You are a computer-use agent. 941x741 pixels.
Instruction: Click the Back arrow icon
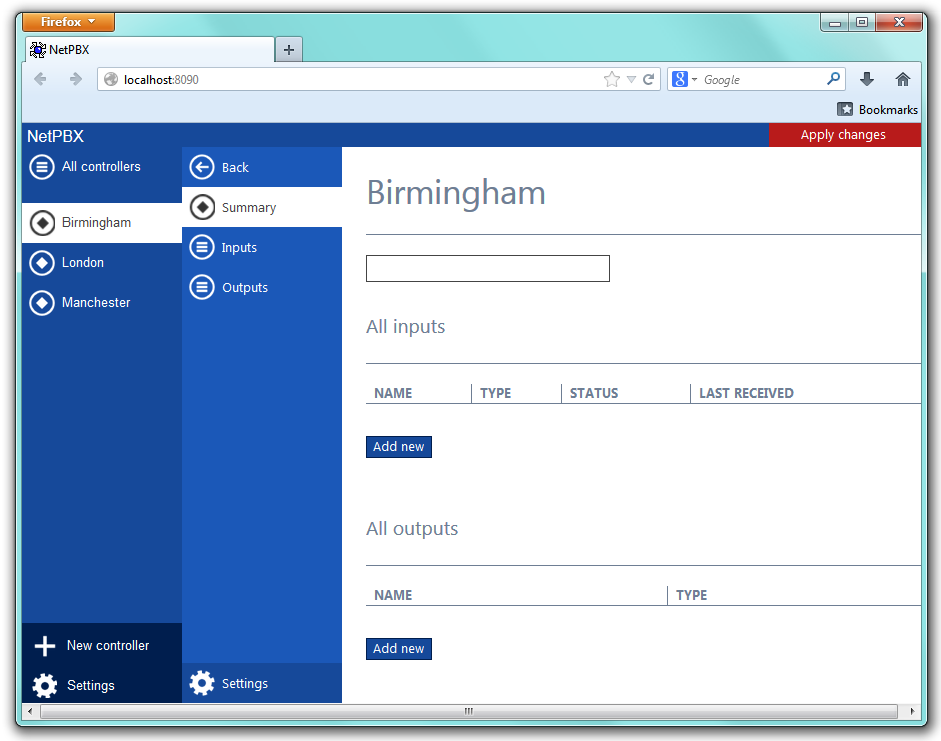(202, 168)
